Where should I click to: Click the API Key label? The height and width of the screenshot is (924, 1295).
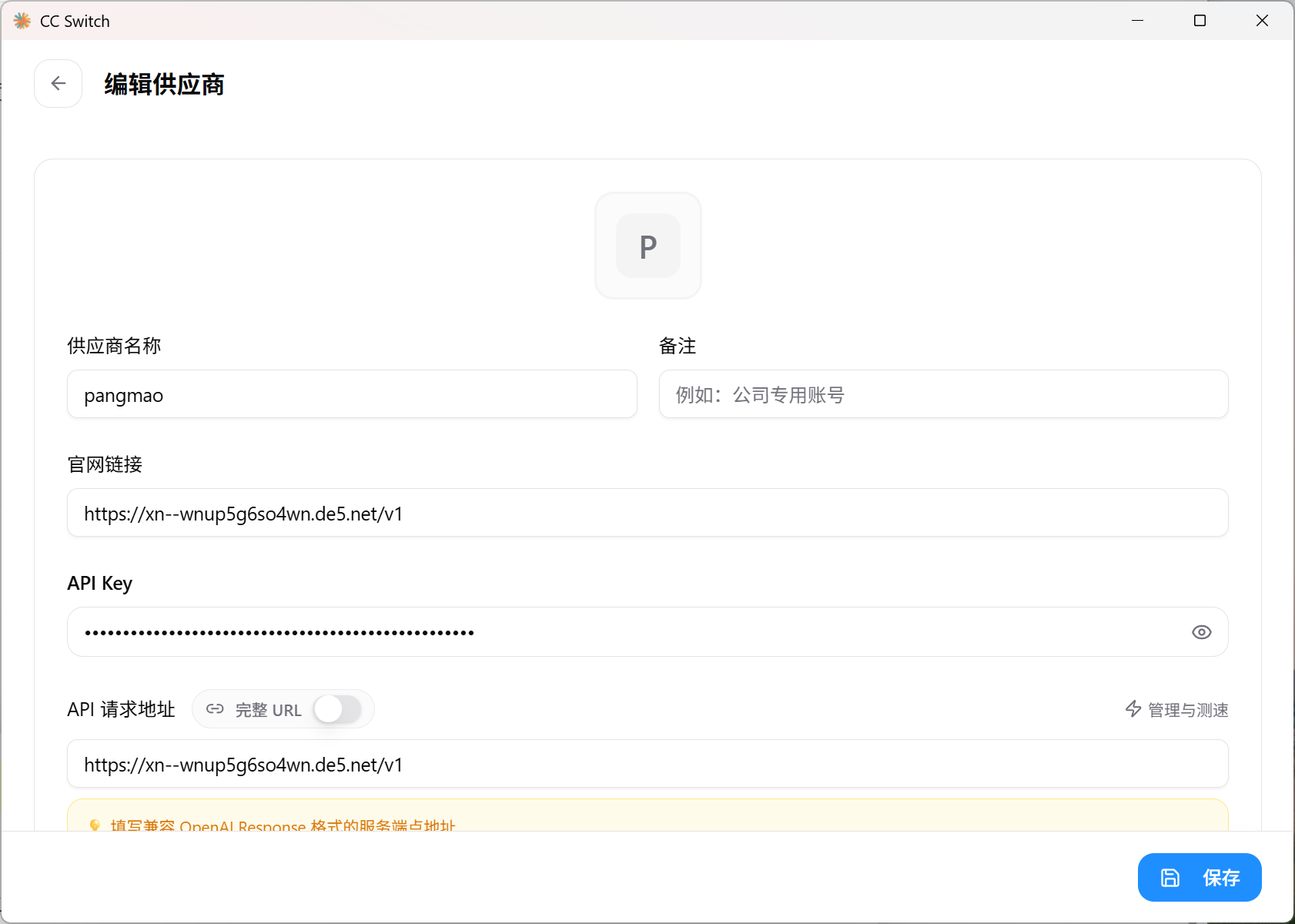coord(99,584)
